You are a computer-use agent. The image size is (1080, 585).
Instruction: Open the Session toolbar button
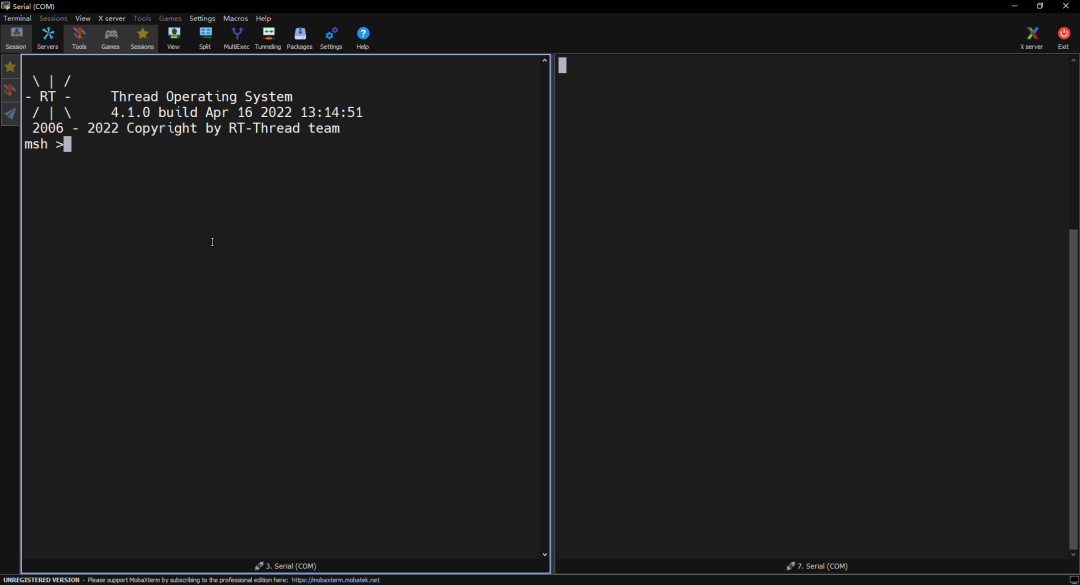[x=16, y=39]
